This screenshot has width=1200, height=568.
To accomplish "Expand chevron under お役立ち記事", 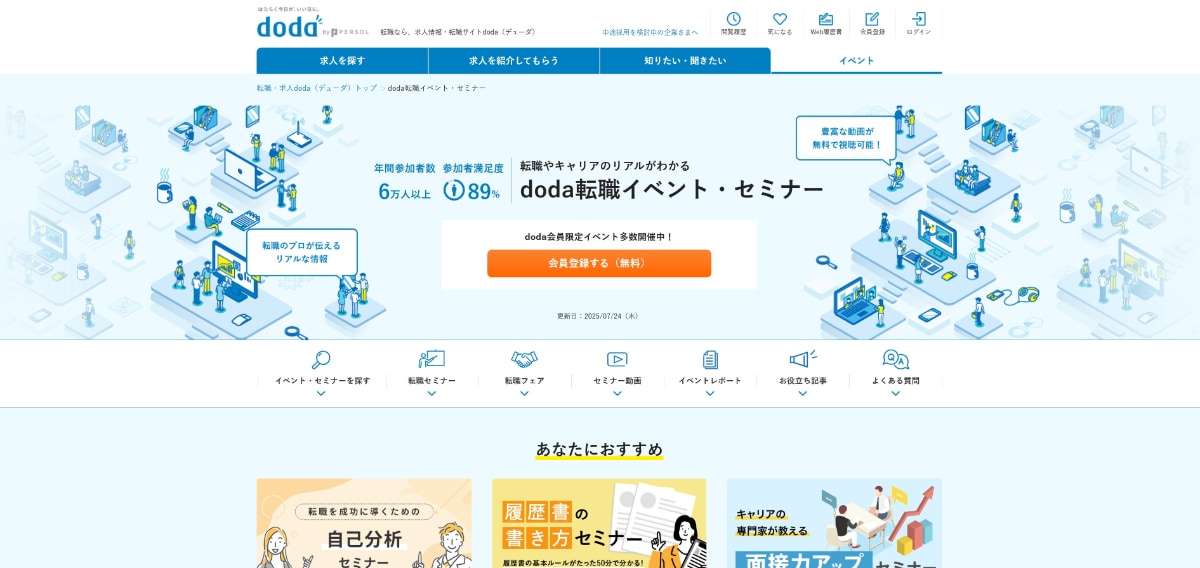I will tap(803, 393).
